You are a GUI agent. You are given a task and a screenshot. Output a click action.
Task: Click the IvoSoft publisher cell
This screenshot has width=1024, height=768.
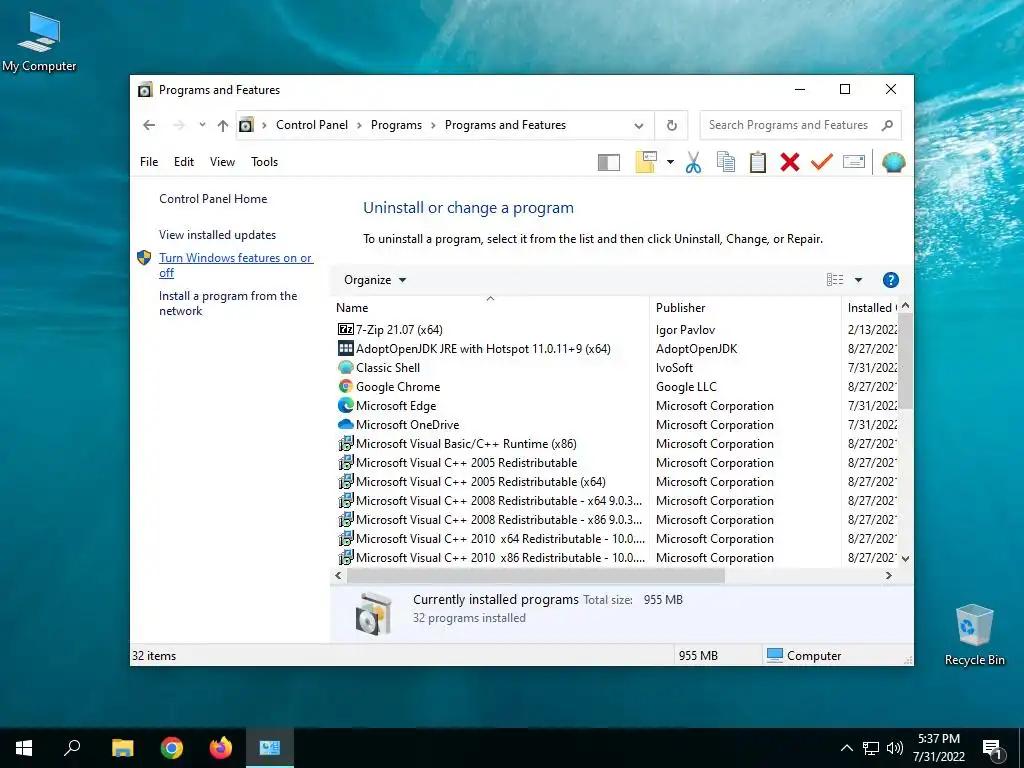pyautogui.click(x=674, y=368)
